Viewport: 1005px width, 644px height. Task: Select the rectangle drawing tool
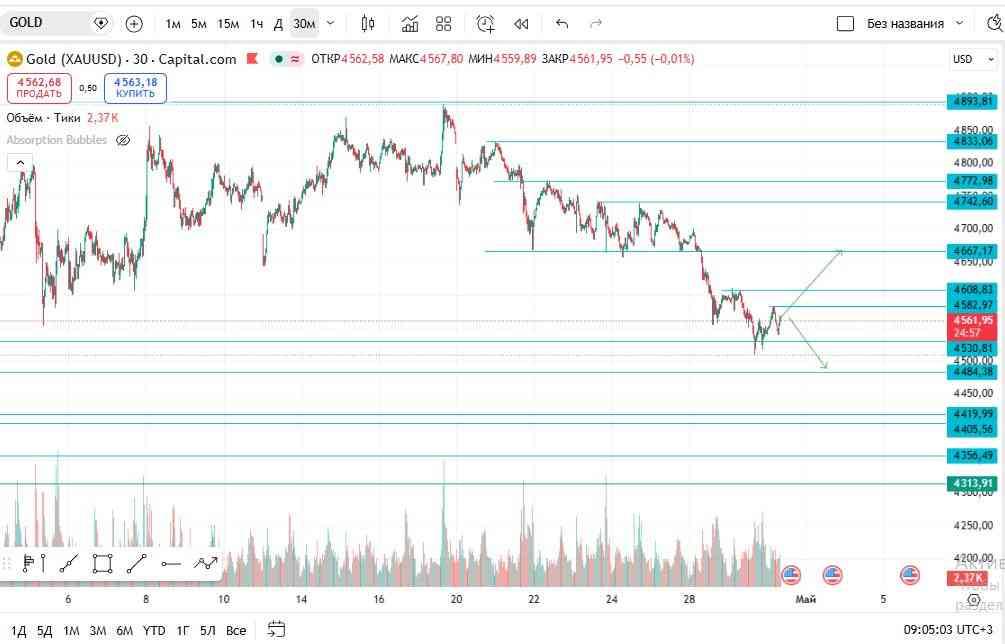102,563
